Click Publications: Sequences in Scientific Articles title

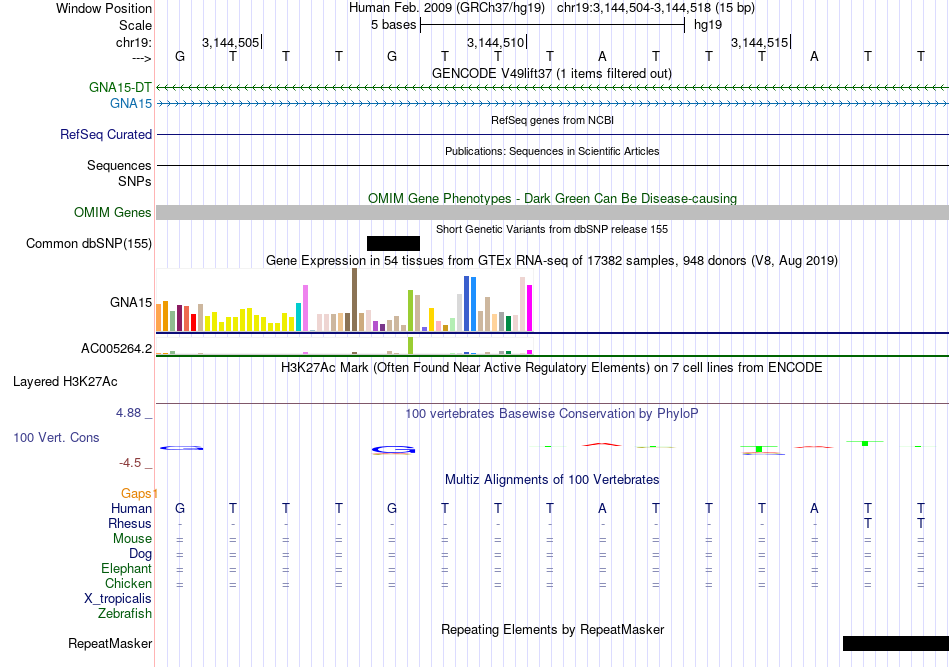pos(552,151)
